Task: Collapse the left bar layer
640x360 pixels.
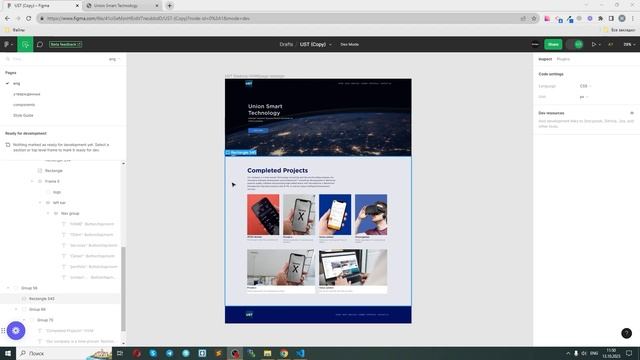Action: pyautogui.click(x=40, y=202)
